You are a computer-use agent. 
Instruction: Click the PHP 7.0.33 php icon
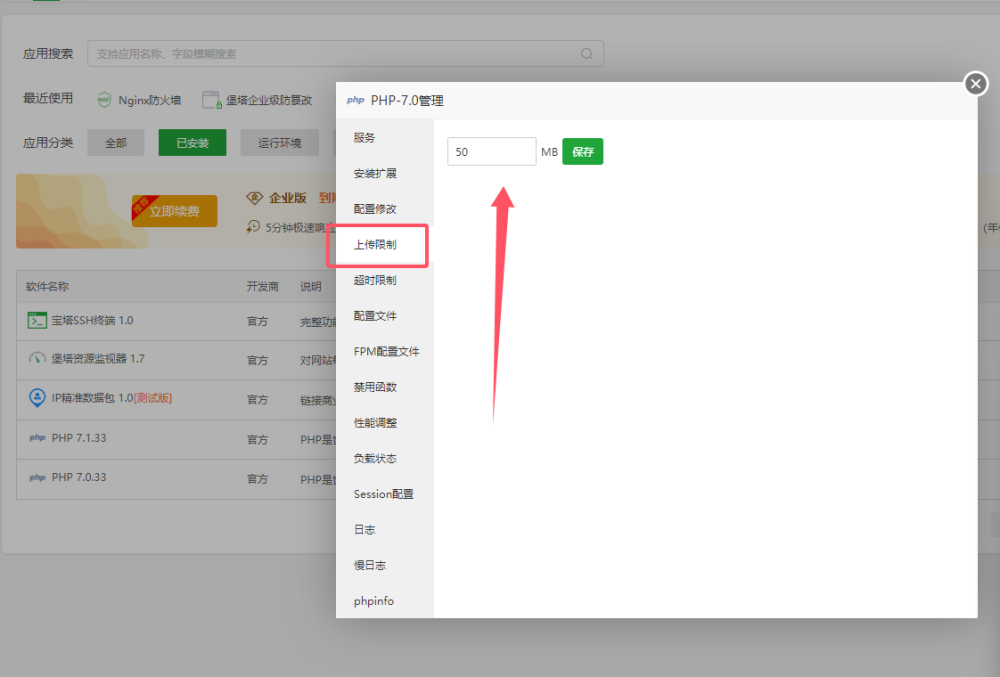[x=37, y=477]
